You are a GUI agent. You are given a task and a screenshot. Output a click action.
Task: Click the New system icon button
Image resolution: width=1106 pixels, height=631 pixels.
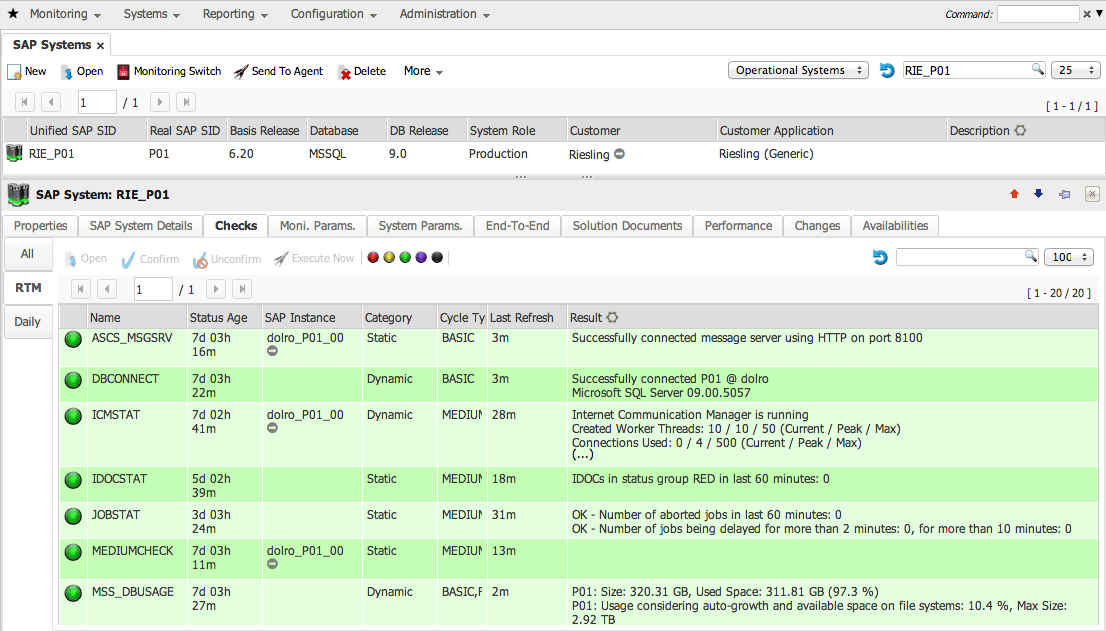click(27, 71)
